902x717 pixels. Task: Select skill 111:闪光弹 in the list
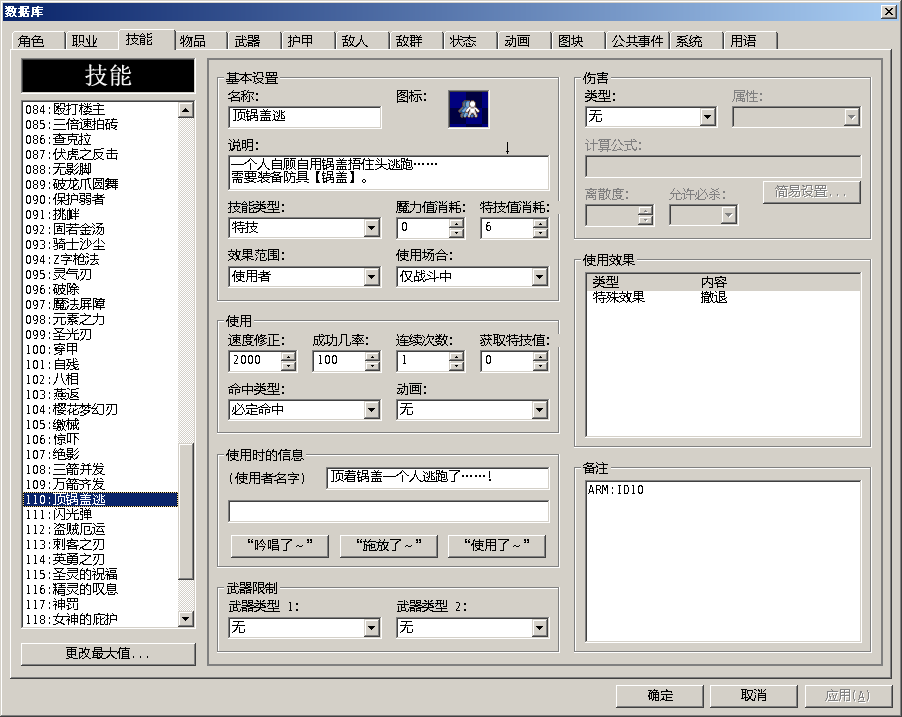point(101,514)
